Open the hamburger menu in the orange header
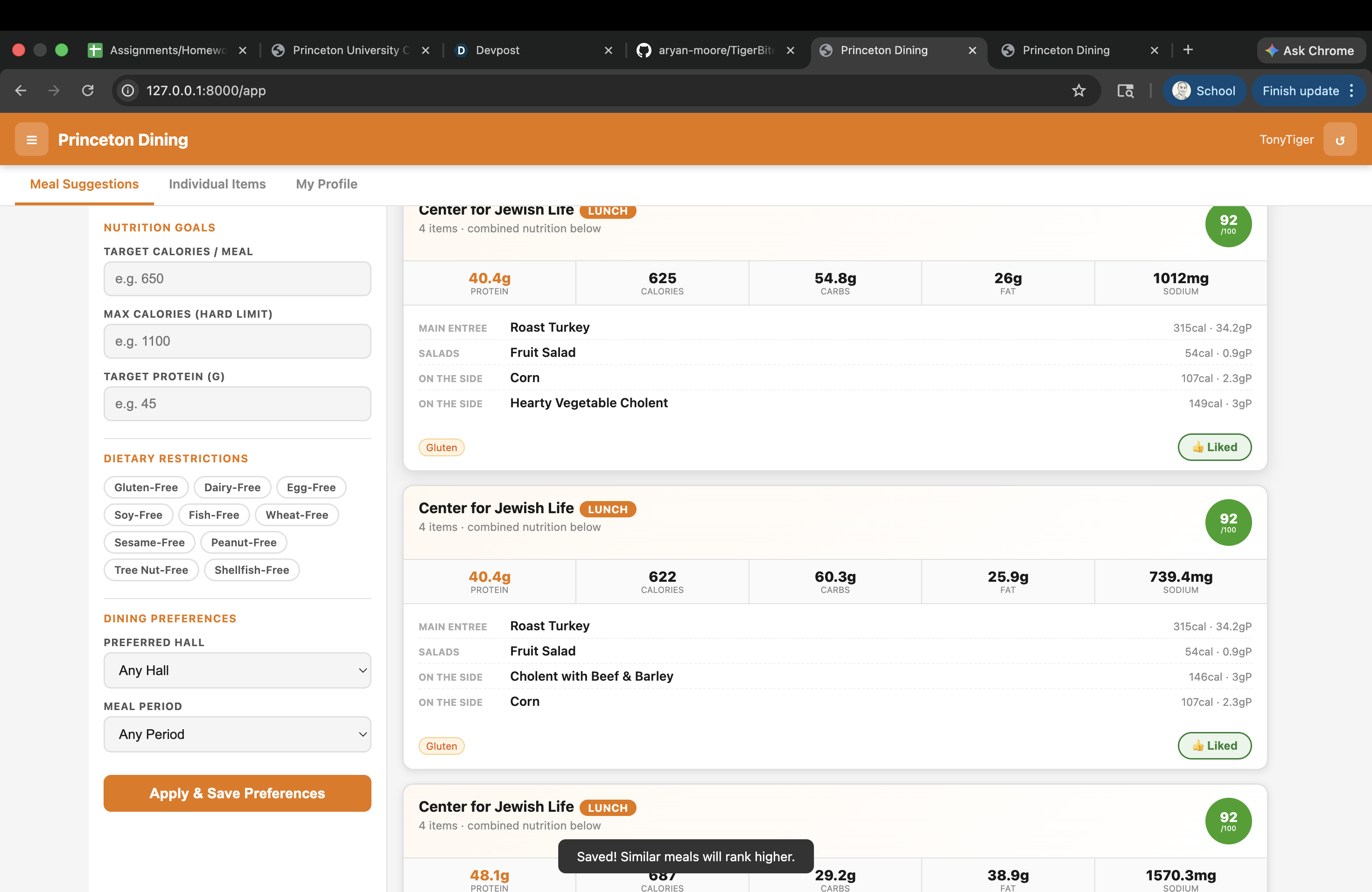1372x892 pixels. pos(32,139)
